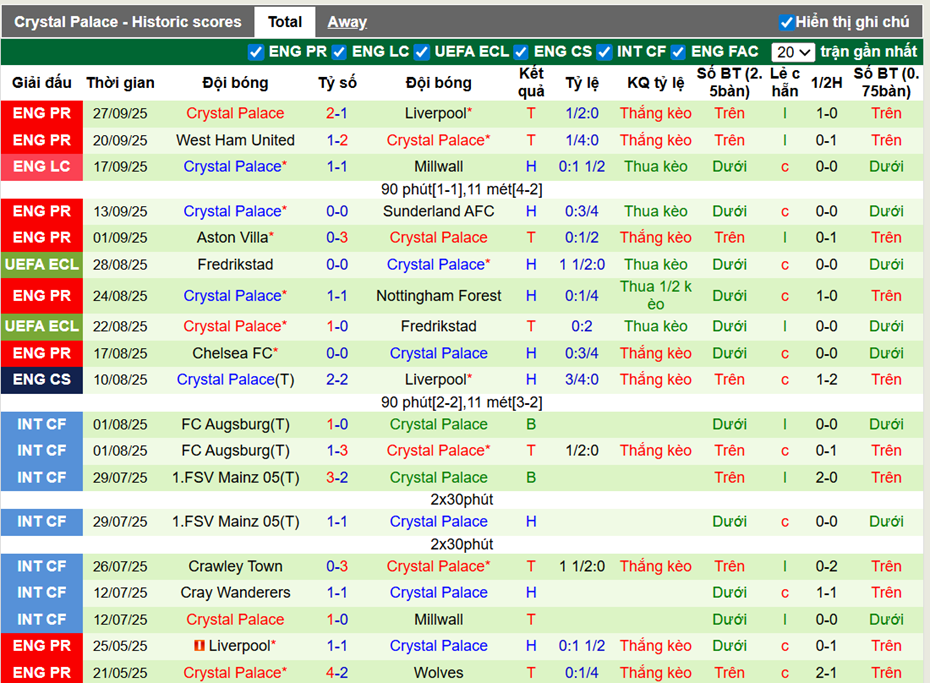Viewport: 930px width, 683px height.
Task: Click the 3-2 score against 1.FSV Mainz 05
Action: coord(337,477)
